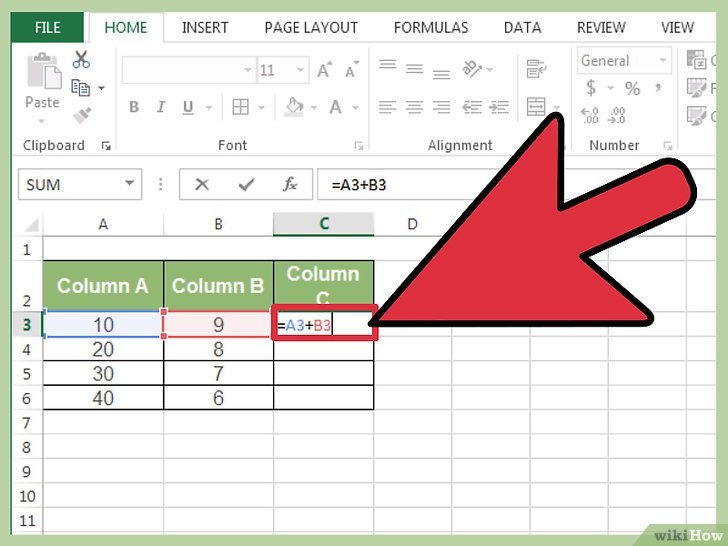The image size is (728, 546).
Task: Click the Paste clipboard icon
Action: pos(44,72)
